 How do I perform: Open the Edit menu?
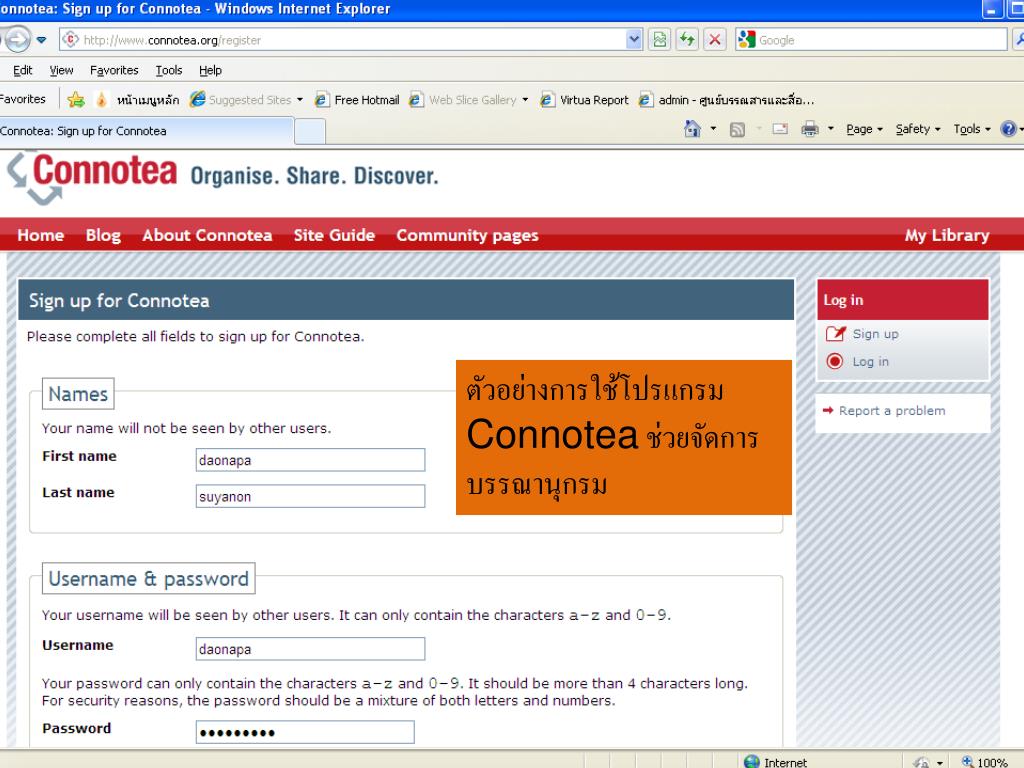pos(22,70)
